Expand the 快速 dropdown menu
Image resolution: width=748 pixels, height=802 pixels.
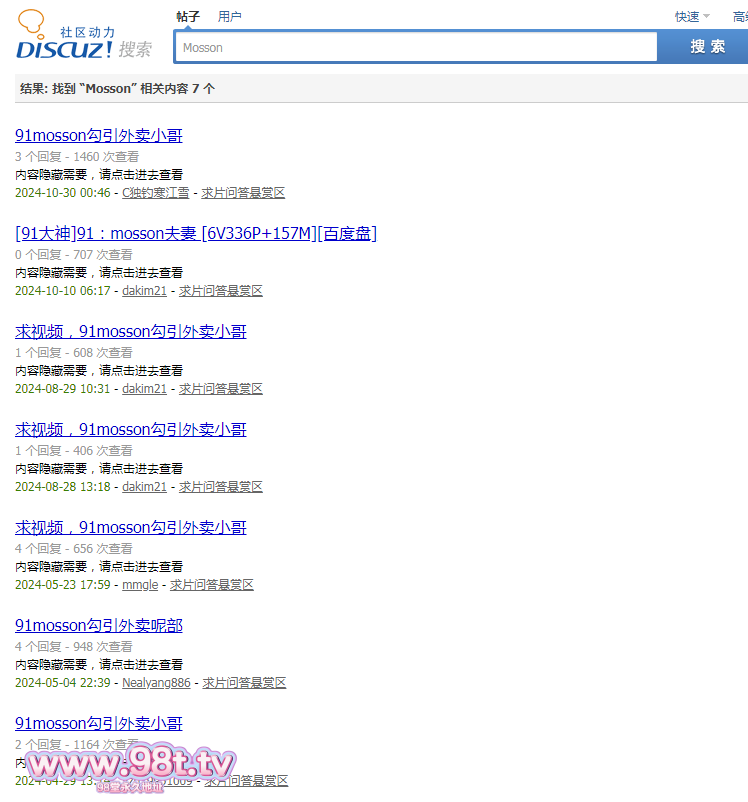tap(692, 16)
